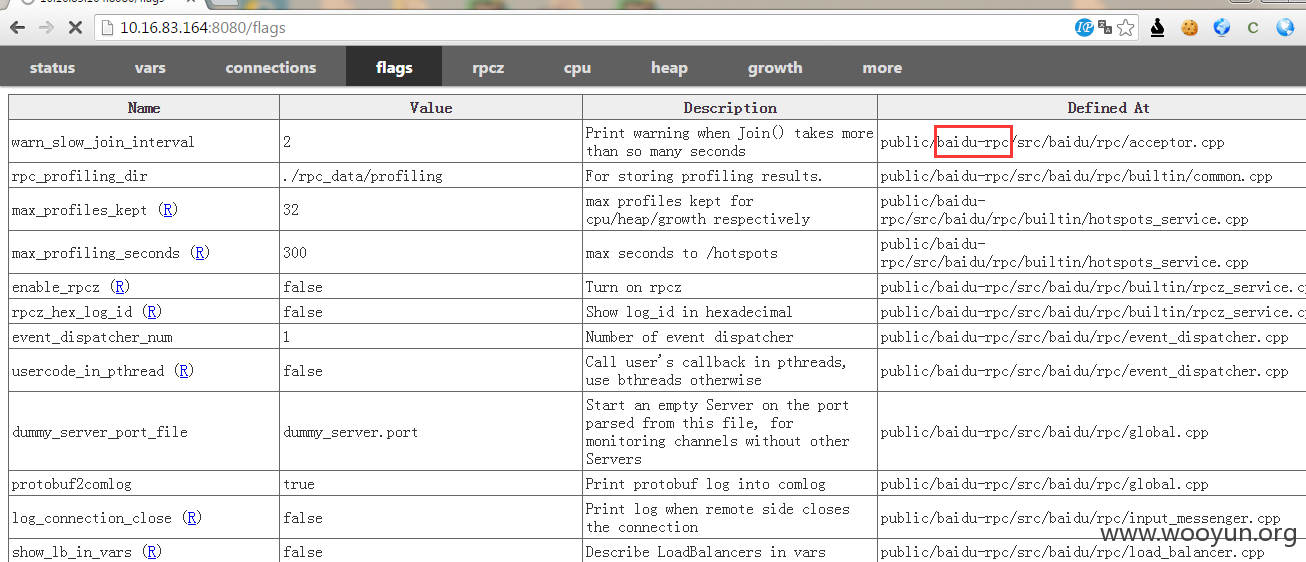This screenshot has width=1306, height=562.
Task: Click the 'Turn on rpcz' description
Action: point(634,287)
